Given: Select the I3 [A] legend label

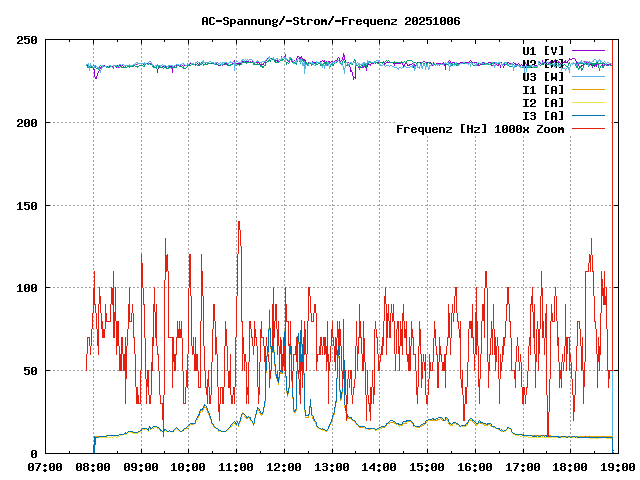Looking at the screenshot, I should pos(543,115).
